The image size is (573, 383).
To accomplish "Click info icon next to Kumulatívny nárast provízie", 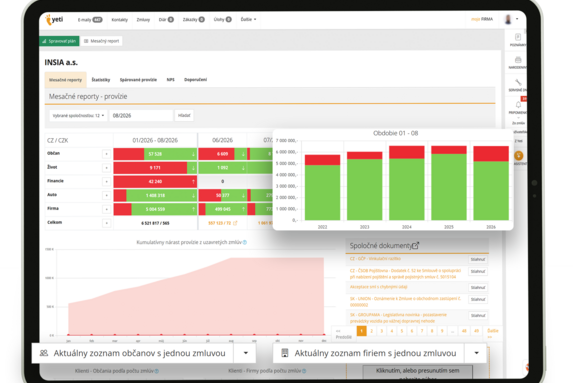I will (x=245, y=242).
